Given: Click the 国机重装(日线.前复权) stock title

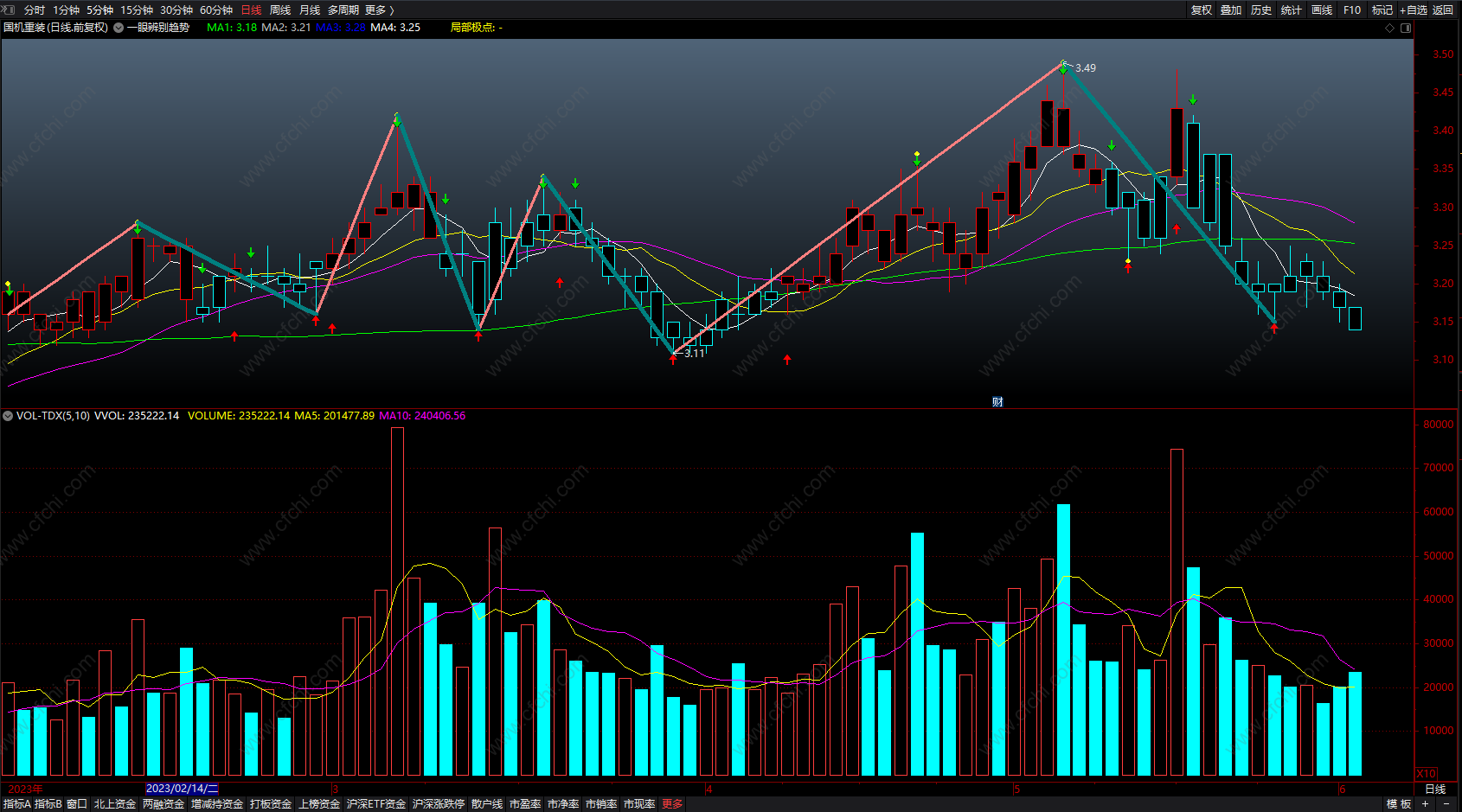Looking at the screenshot, I should [x=56, y=28].
